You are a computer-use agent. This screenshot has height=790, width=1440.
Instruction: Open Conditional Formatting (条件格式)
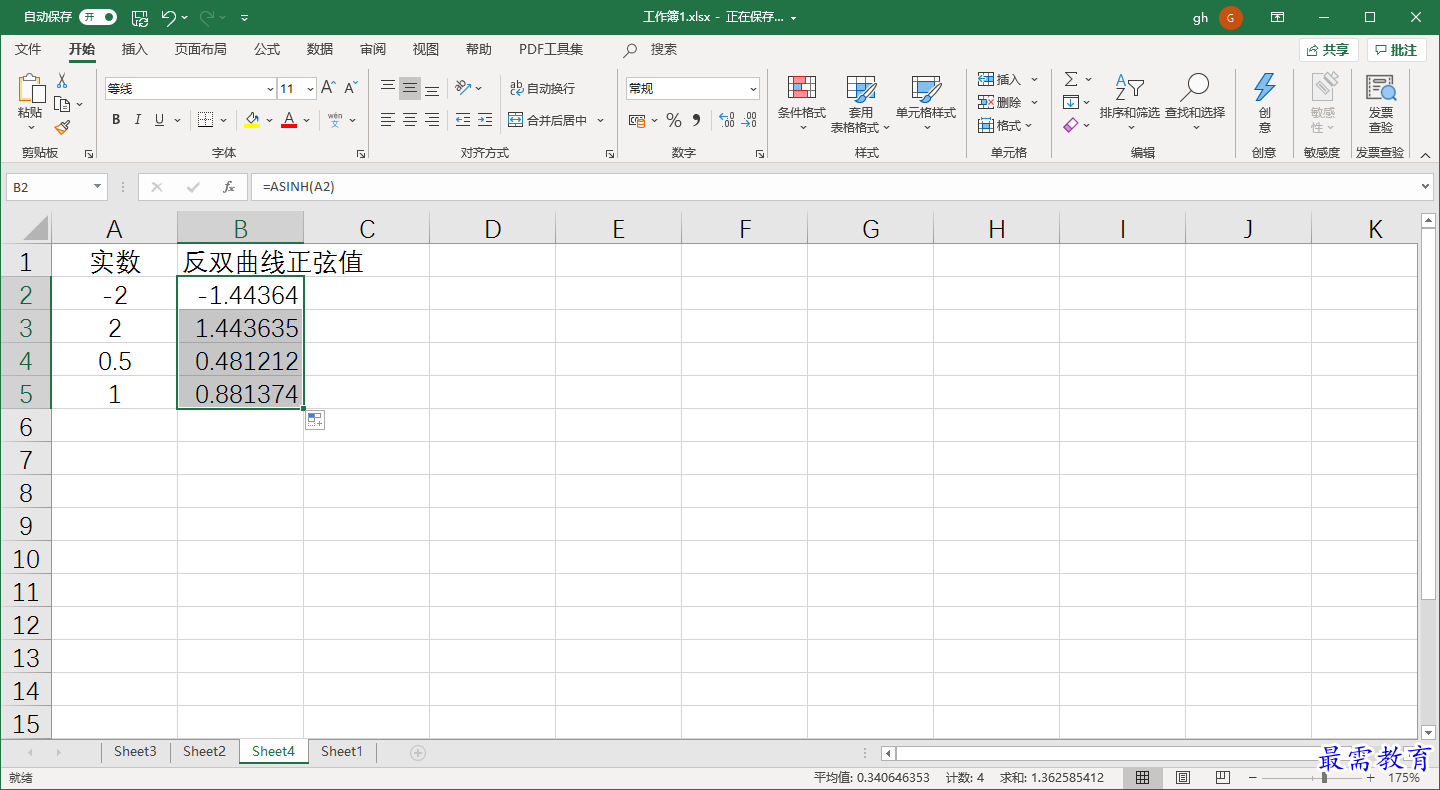coord(802,103)
